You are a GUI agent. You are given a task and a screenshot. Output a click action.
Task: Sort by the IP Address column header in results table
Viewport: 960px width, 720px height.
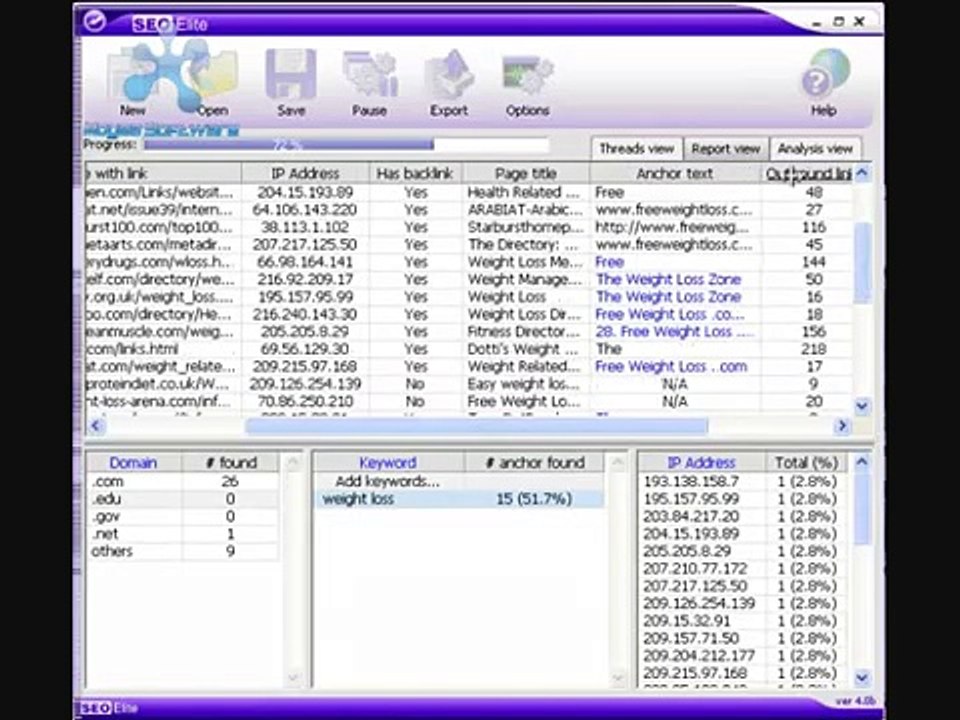coord(305,173)
